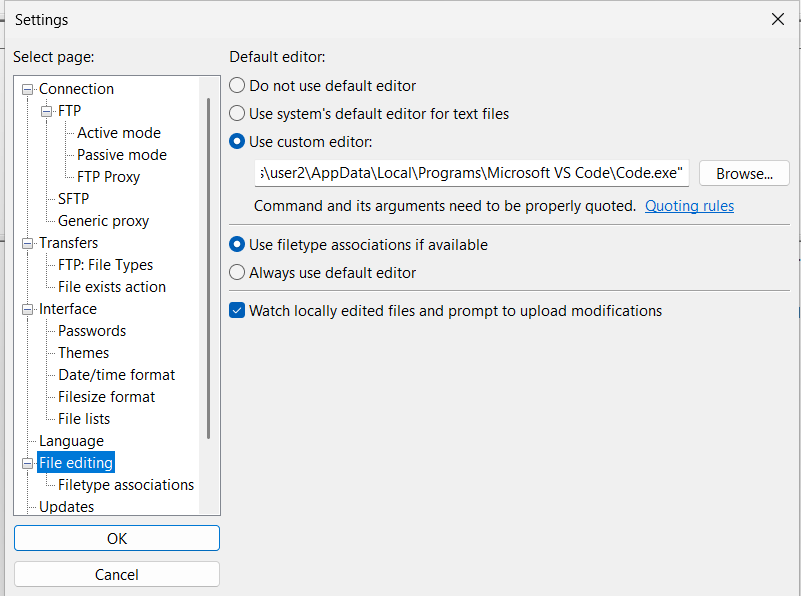Enable Always use default editor

point(237,272)
